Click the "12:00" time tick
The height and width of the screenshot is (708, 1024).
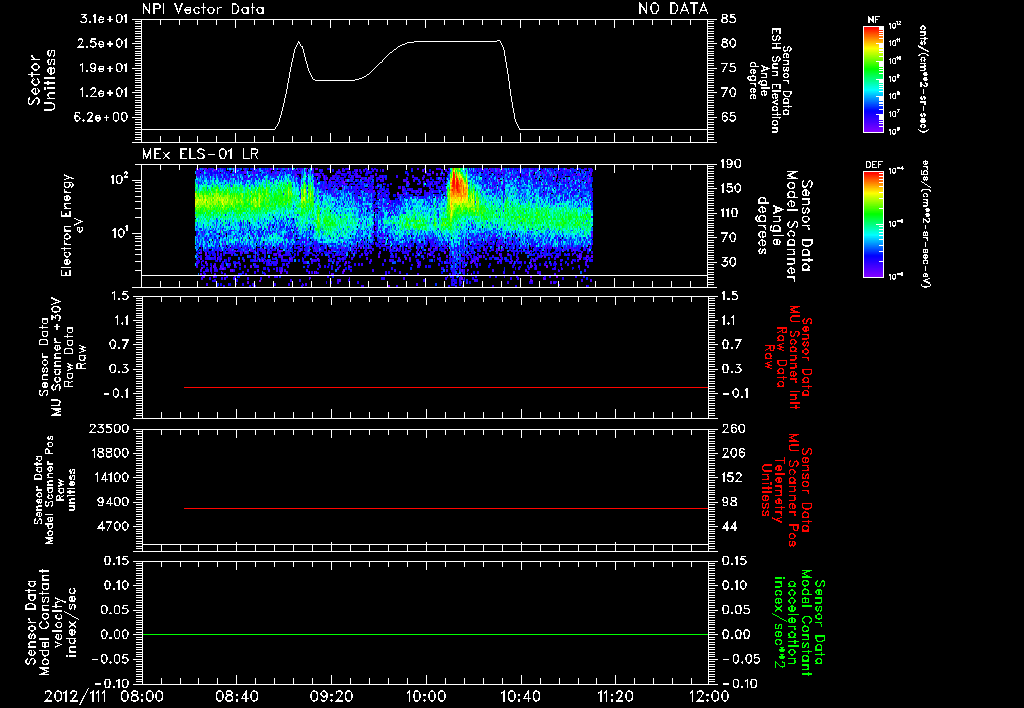[x=709, y=697]
